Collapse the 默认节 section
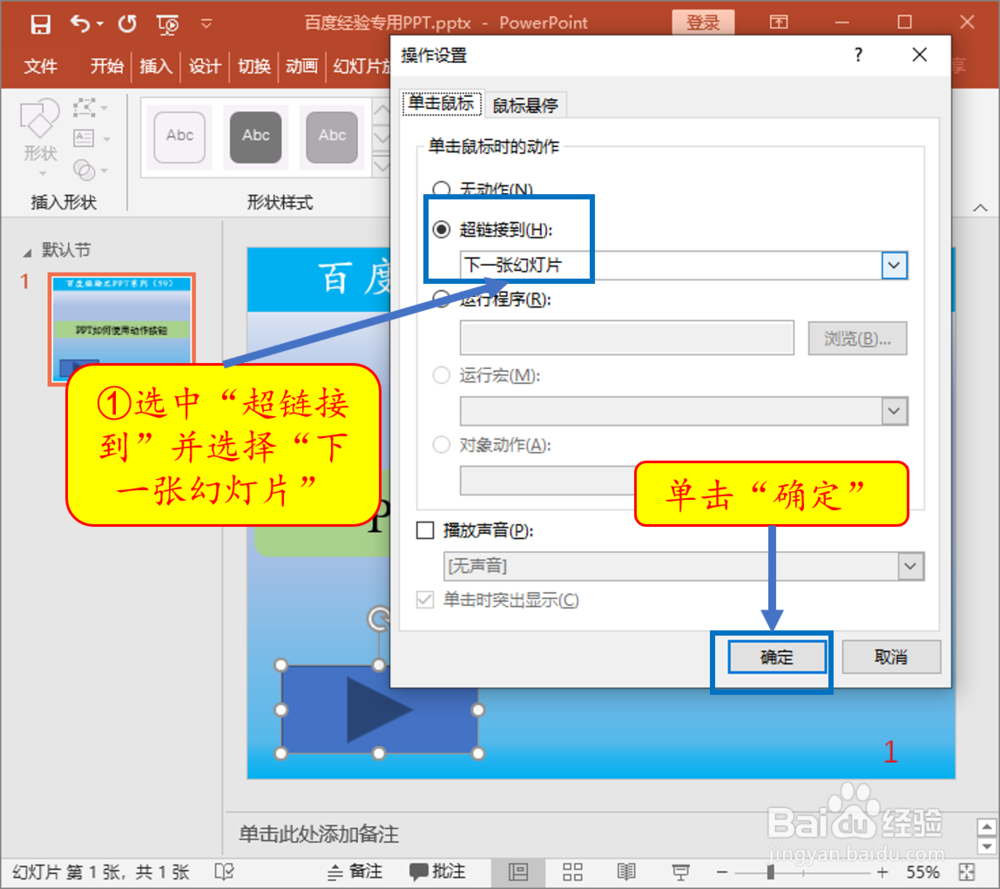Image resolution: width=1000 pixels, height=889 pixels. coord(27,253)
